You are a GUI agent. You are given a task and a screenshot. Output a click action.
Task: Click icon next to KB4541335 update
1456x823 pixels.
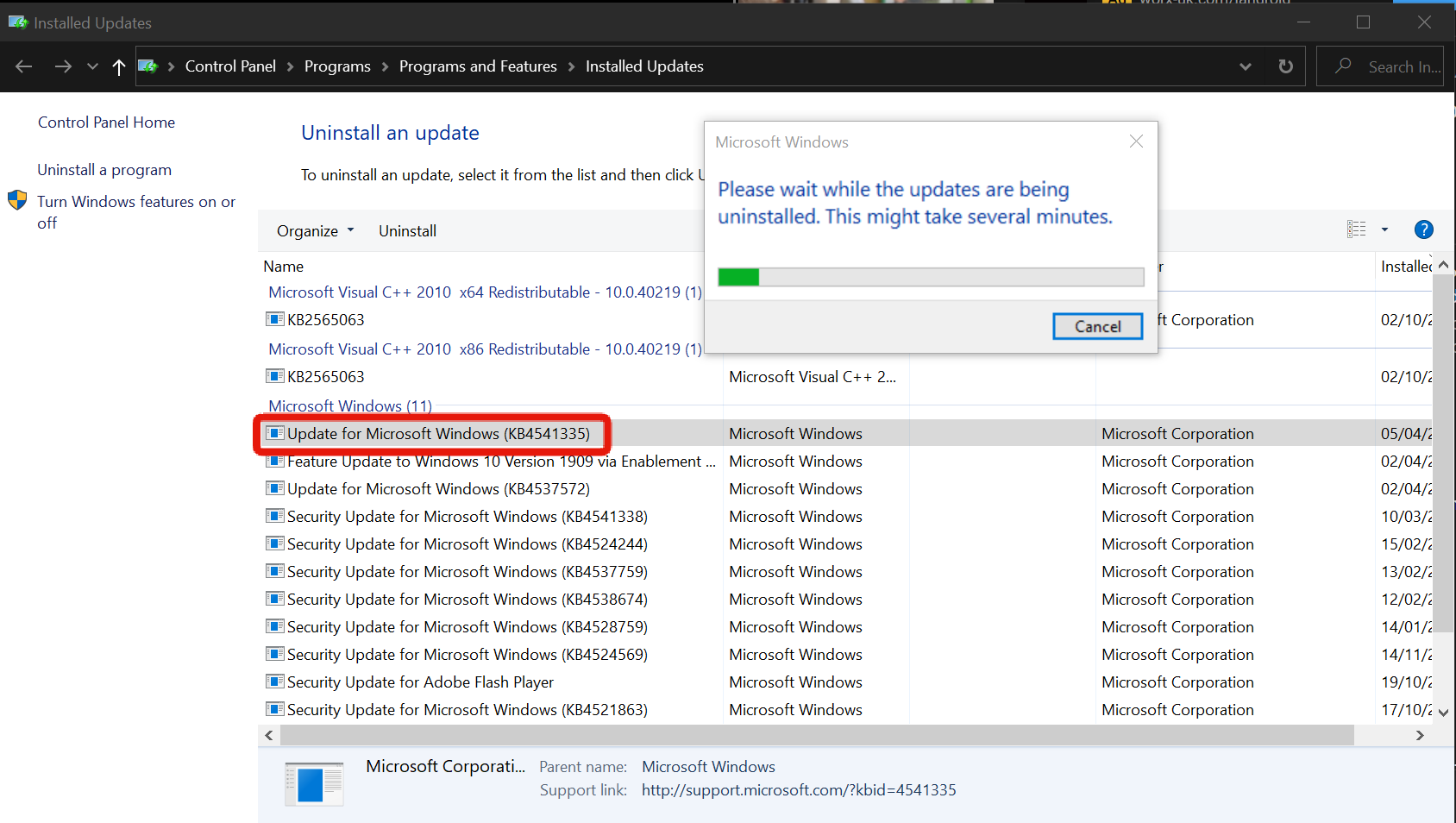point(275,433)
